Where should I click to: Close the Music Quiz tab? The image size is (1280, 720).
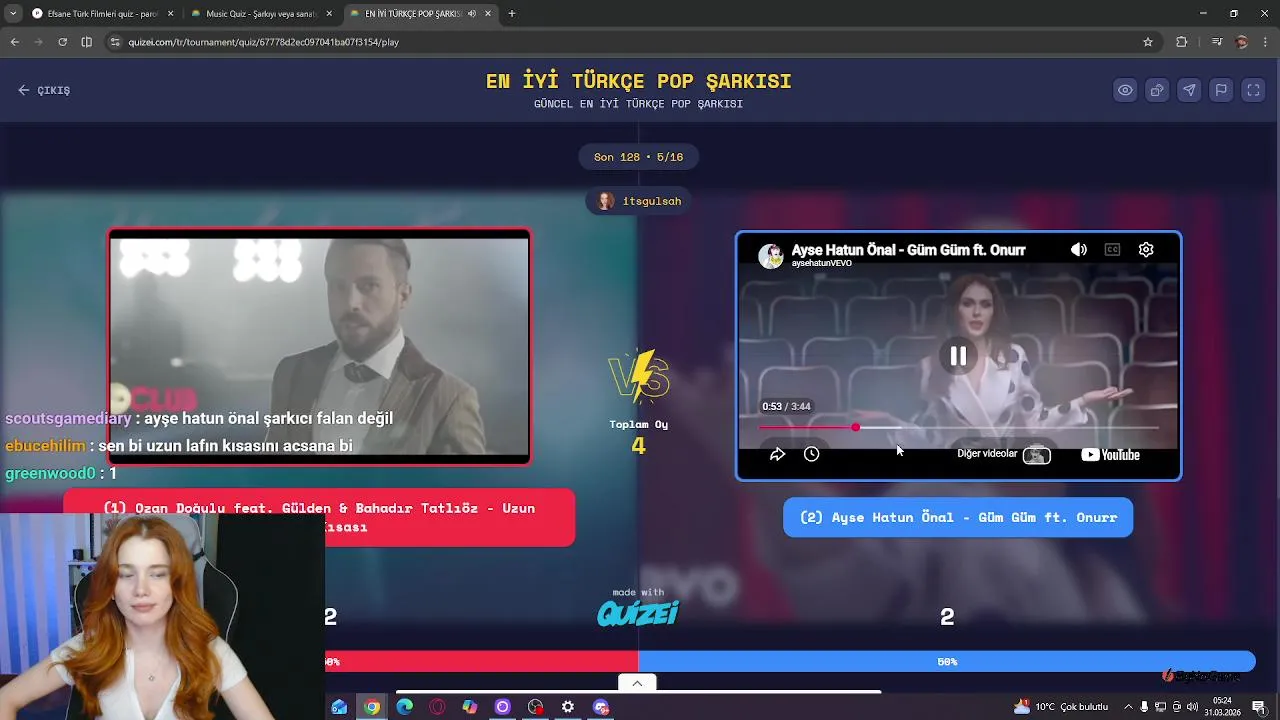coord(329,14)
